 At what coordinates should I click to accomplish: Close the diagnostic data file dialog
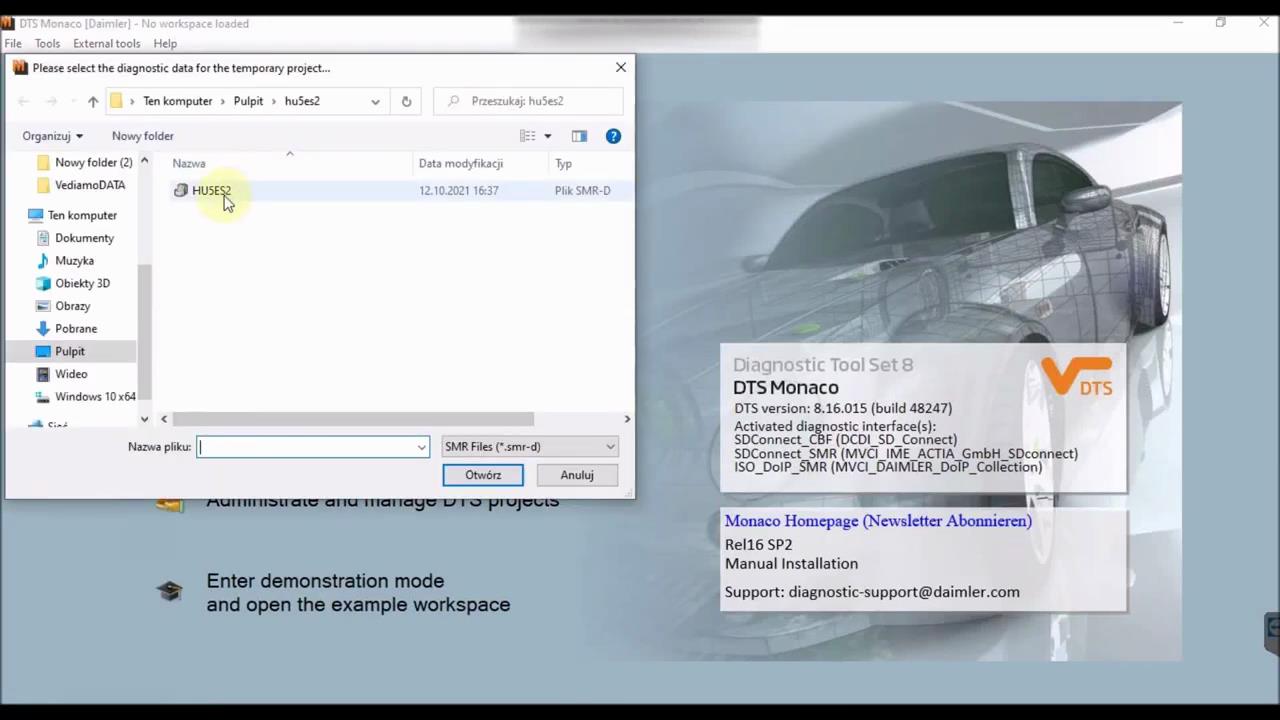pyautogui.click(x=621, y=67)
